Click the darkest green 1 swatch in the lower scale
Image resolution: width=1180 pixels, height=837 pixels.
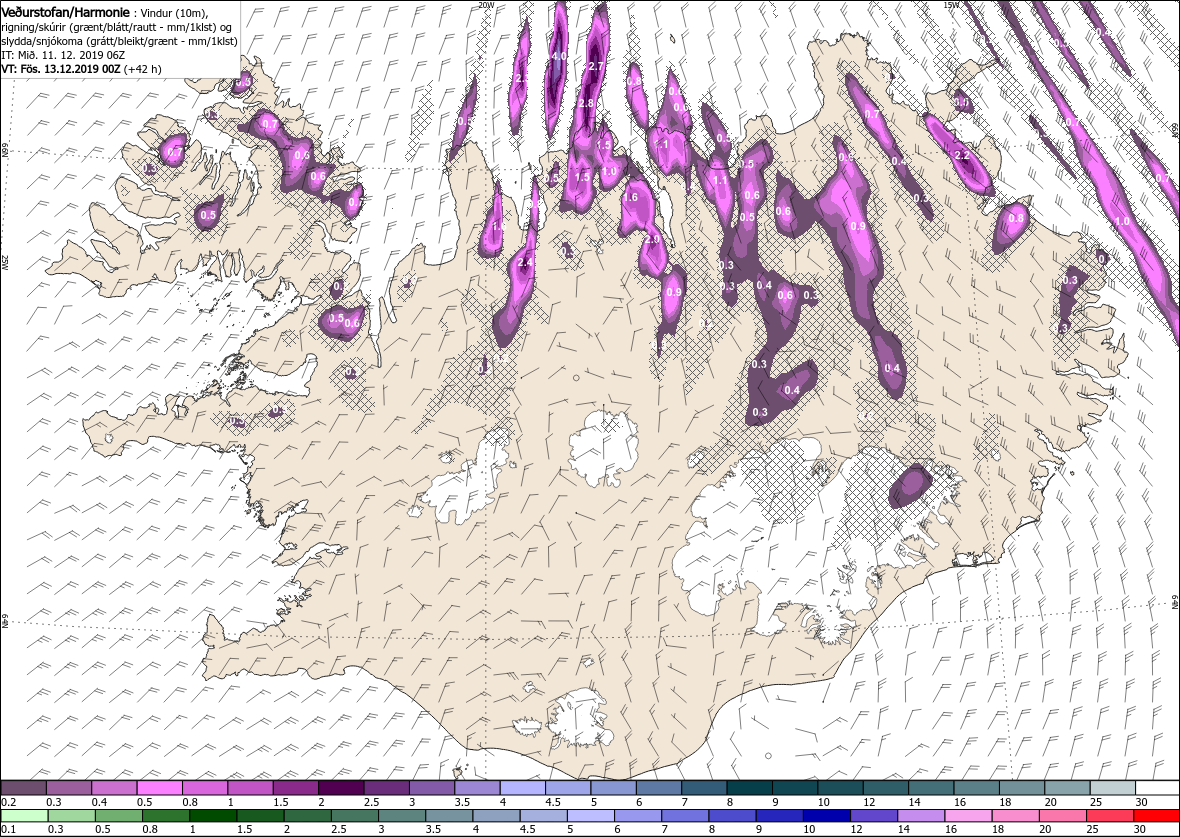tap(213, 817)
